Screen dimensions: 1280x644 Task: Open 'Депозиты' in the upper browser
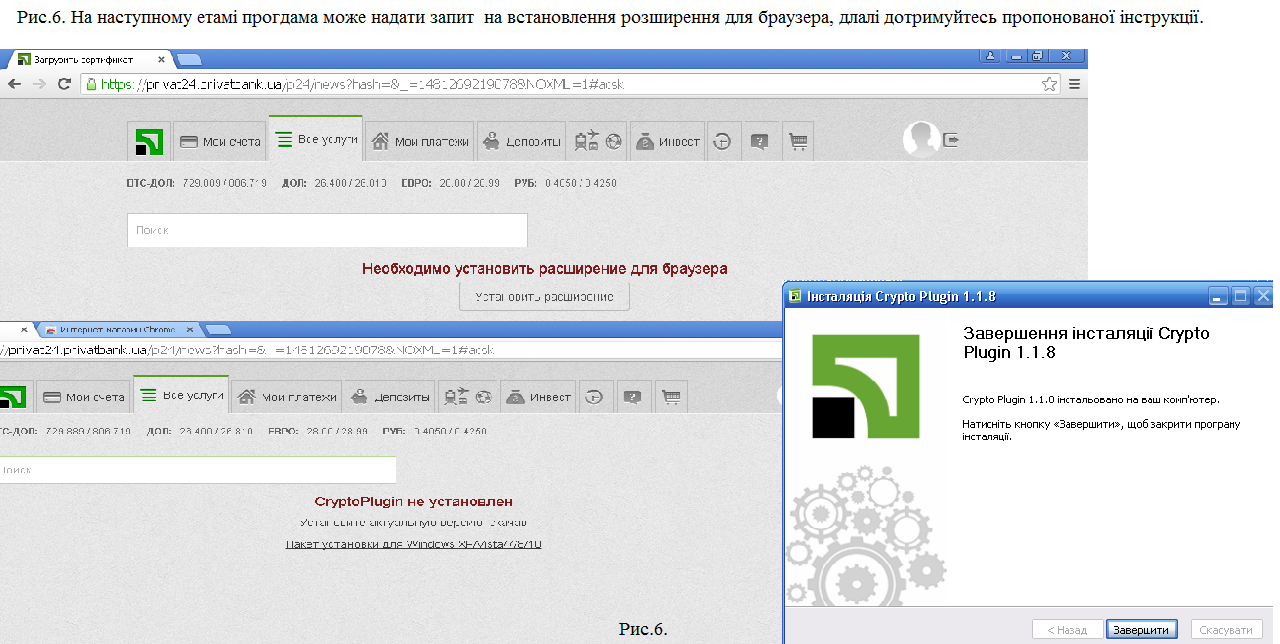point(520,141)
